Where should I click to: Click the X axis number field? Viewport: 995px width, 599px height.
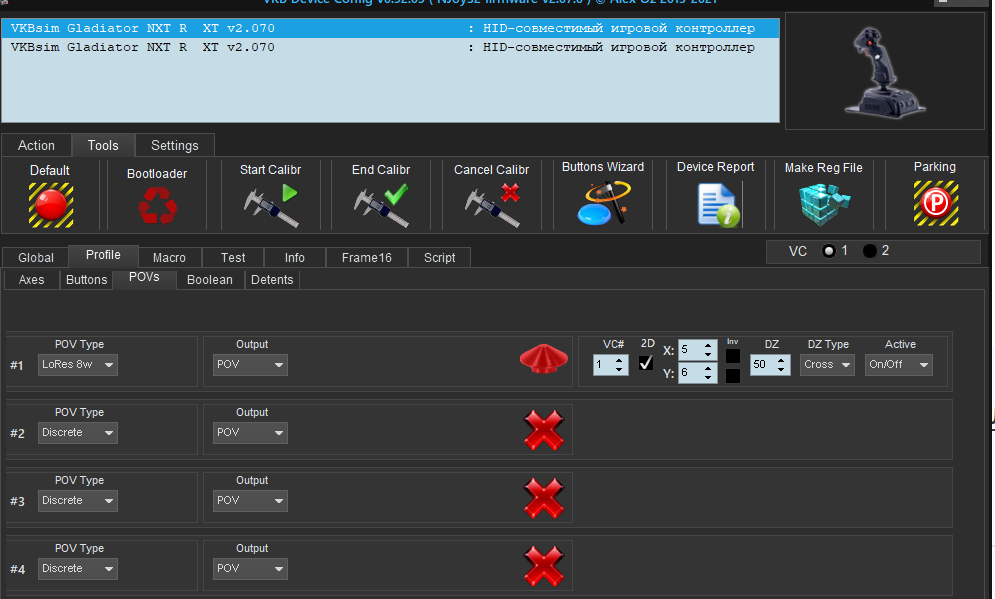697,350
